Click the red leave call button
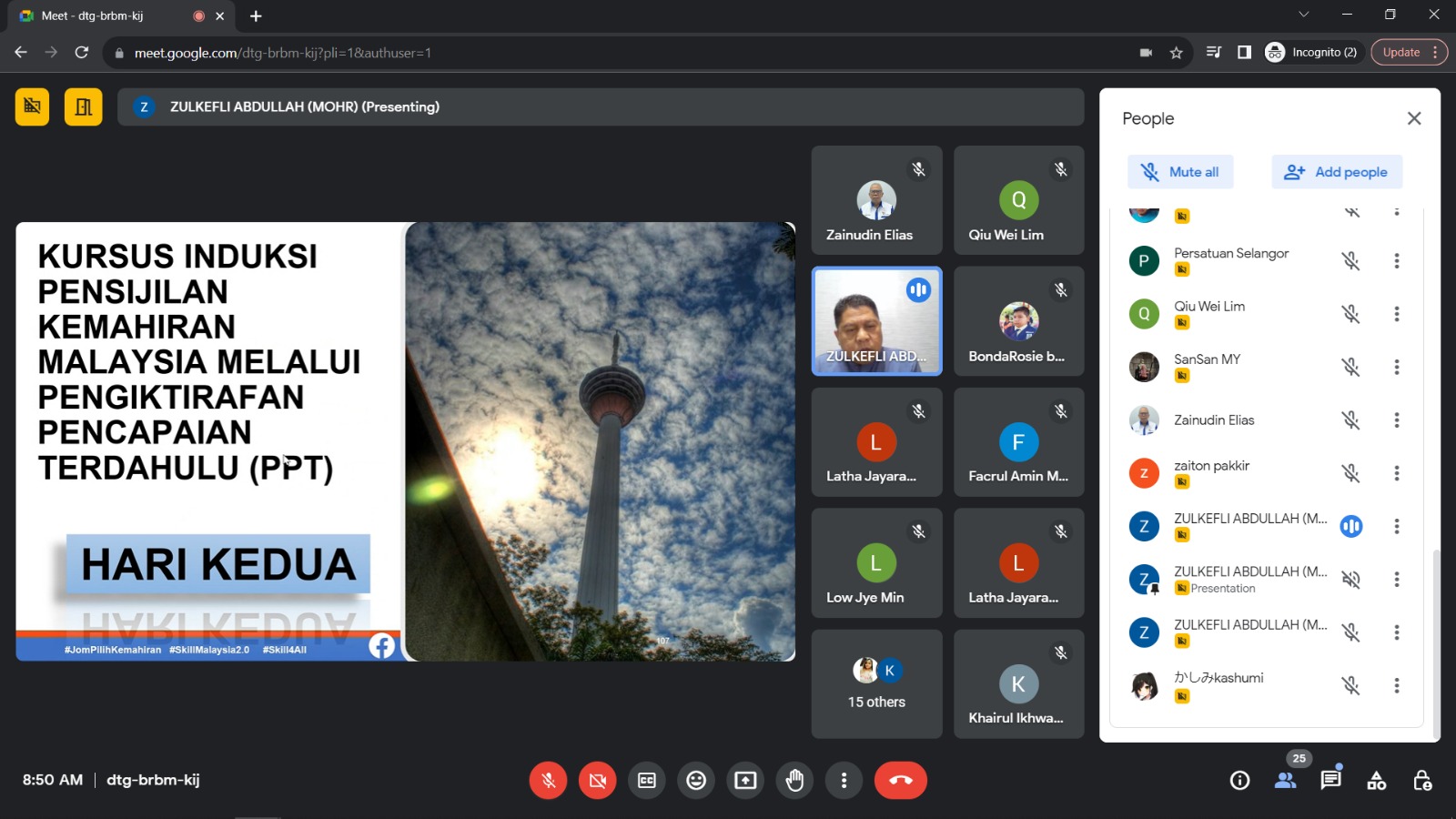The image size is (1456, 819). click(900, 780)
